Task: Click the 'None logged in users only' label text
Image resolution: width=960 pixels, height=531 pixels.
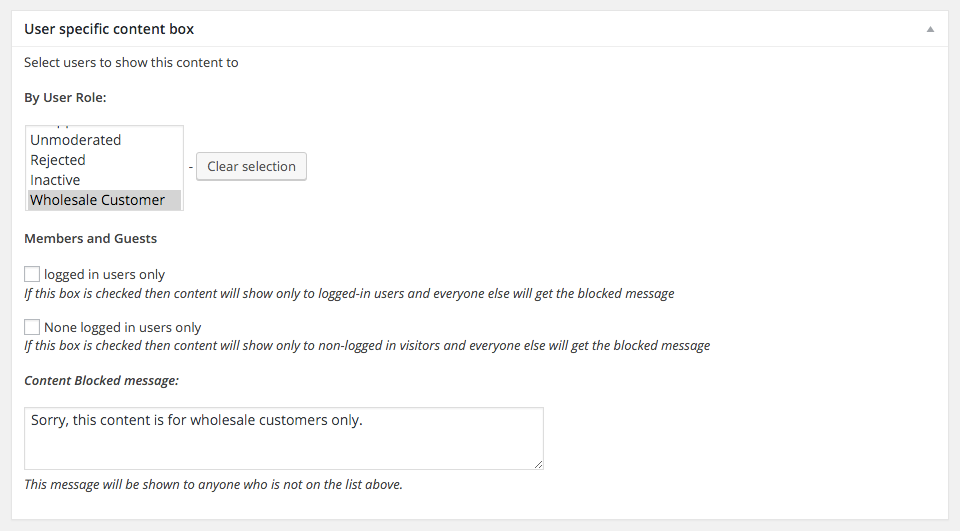Action: pyautogui.click(x=122, y=327)
